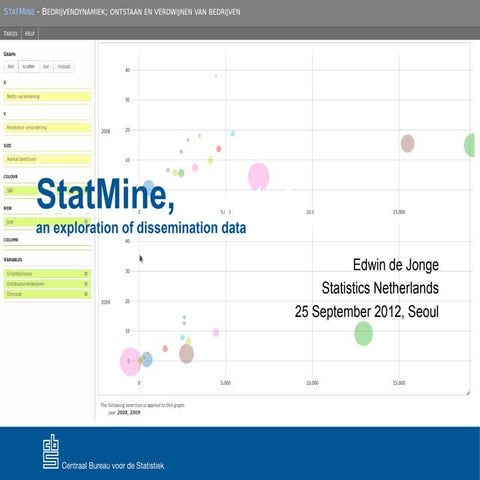Click the tiny grey bubble near 40 in 2008

point(216,76)
